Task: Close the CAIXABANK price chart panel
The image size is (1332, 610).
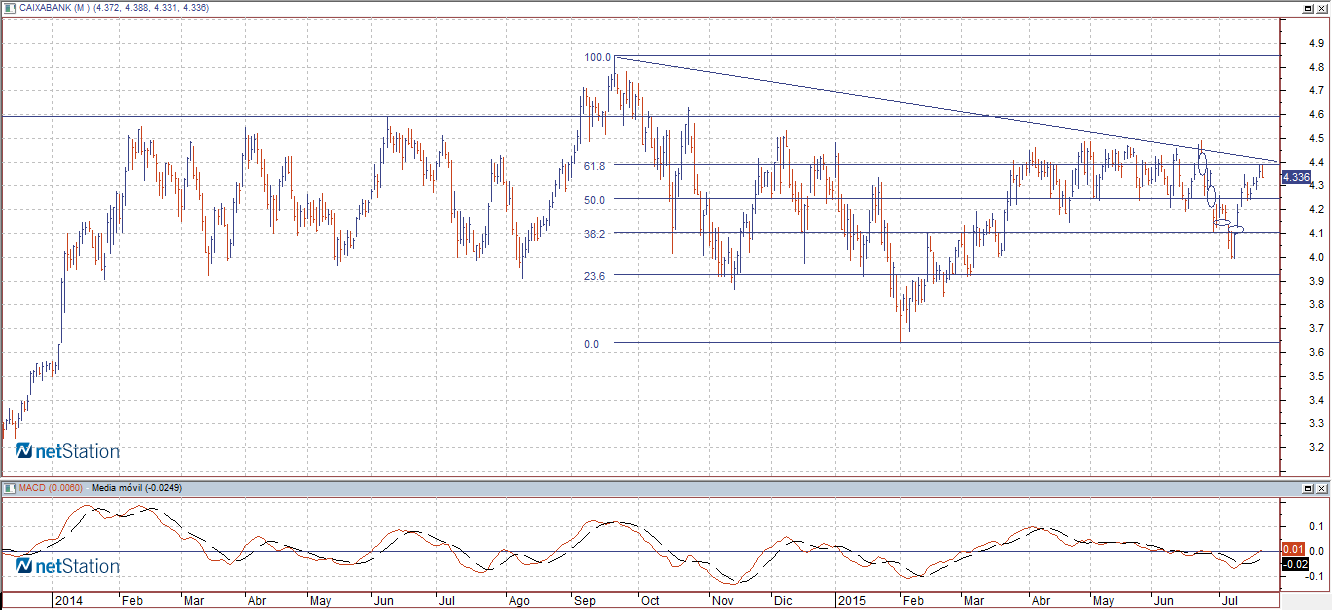Action: pos(1322,8)
